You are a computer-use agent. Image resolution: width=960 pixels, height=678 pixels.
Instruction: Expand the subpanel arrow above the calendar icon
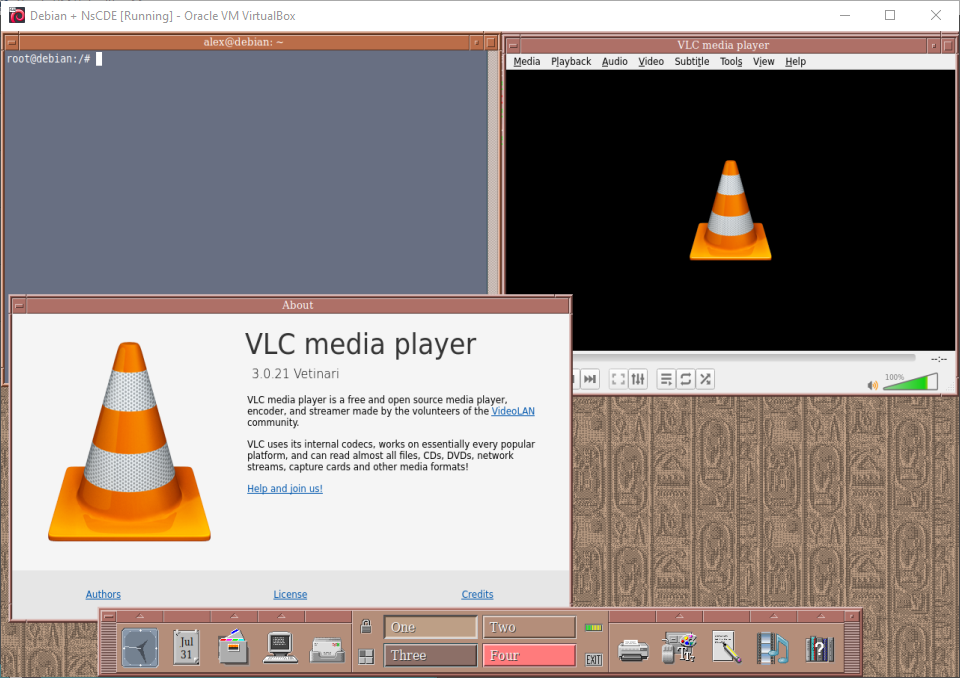coord(187,616)
